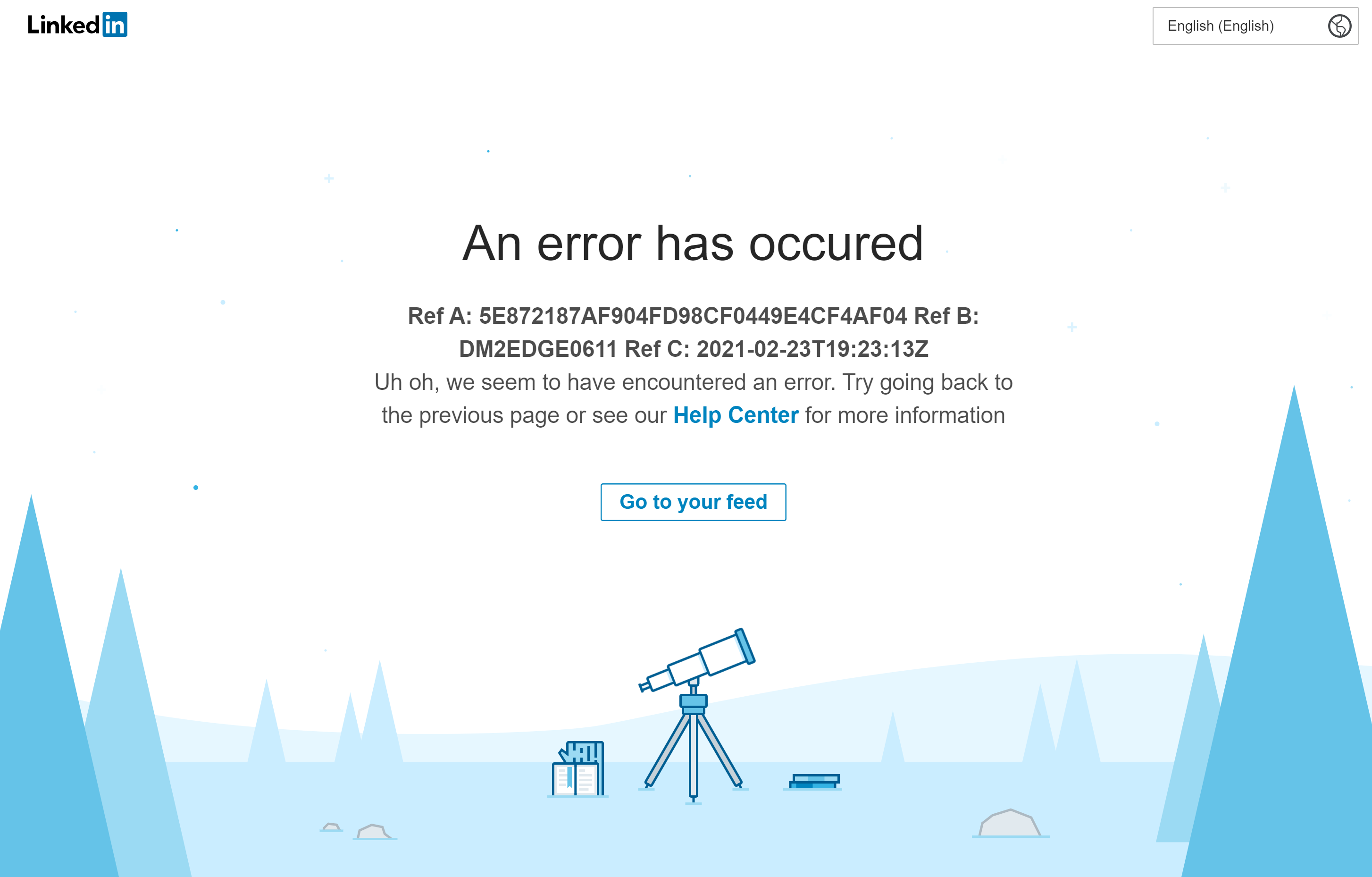Open the English (English) language dropdown
The width and height of the screenshot is (1372, 877).
point(1255,25)
